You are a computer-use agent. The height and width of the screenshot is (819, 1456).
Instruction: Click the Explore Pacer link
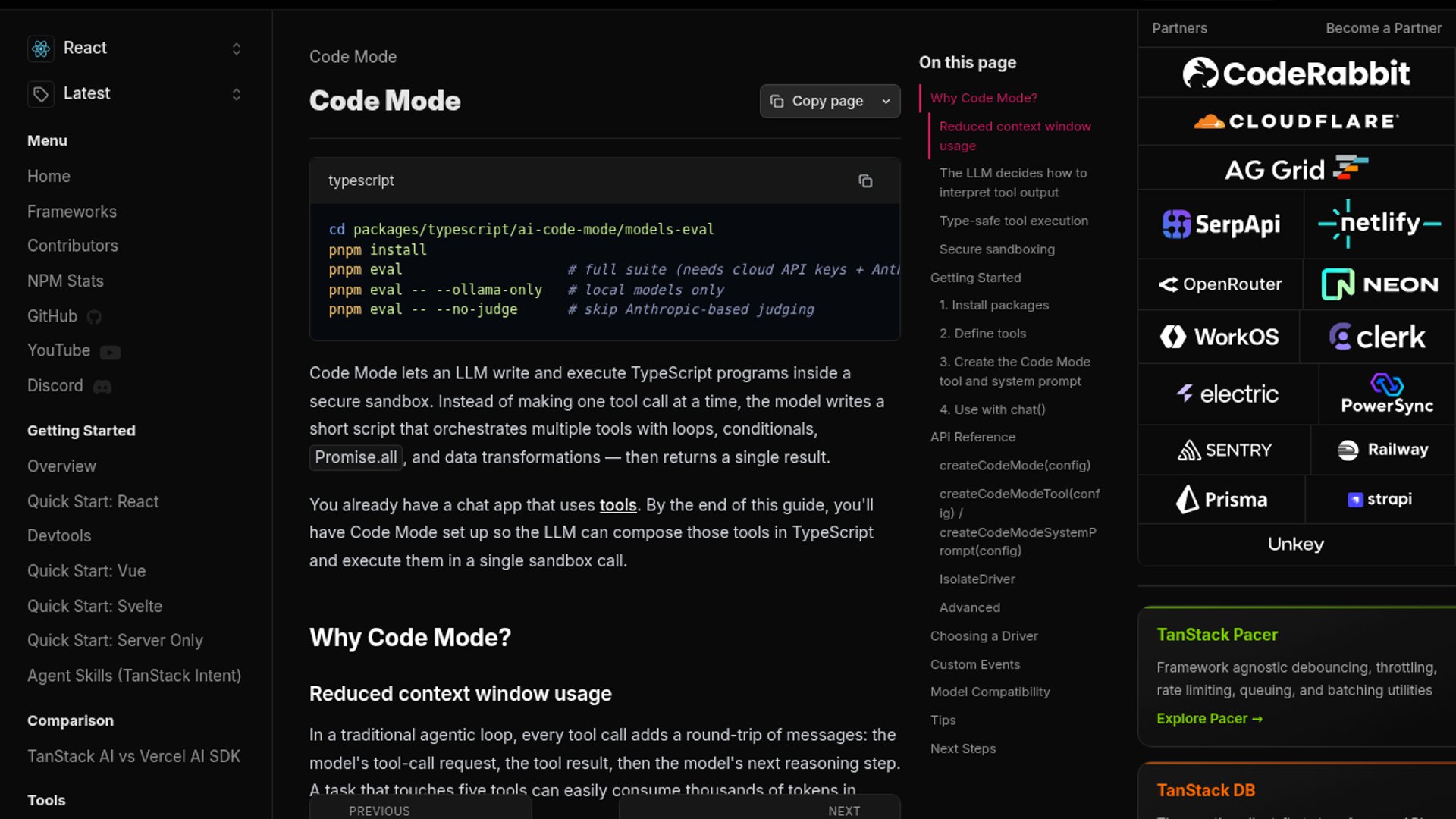click(x=1209, y=719)
